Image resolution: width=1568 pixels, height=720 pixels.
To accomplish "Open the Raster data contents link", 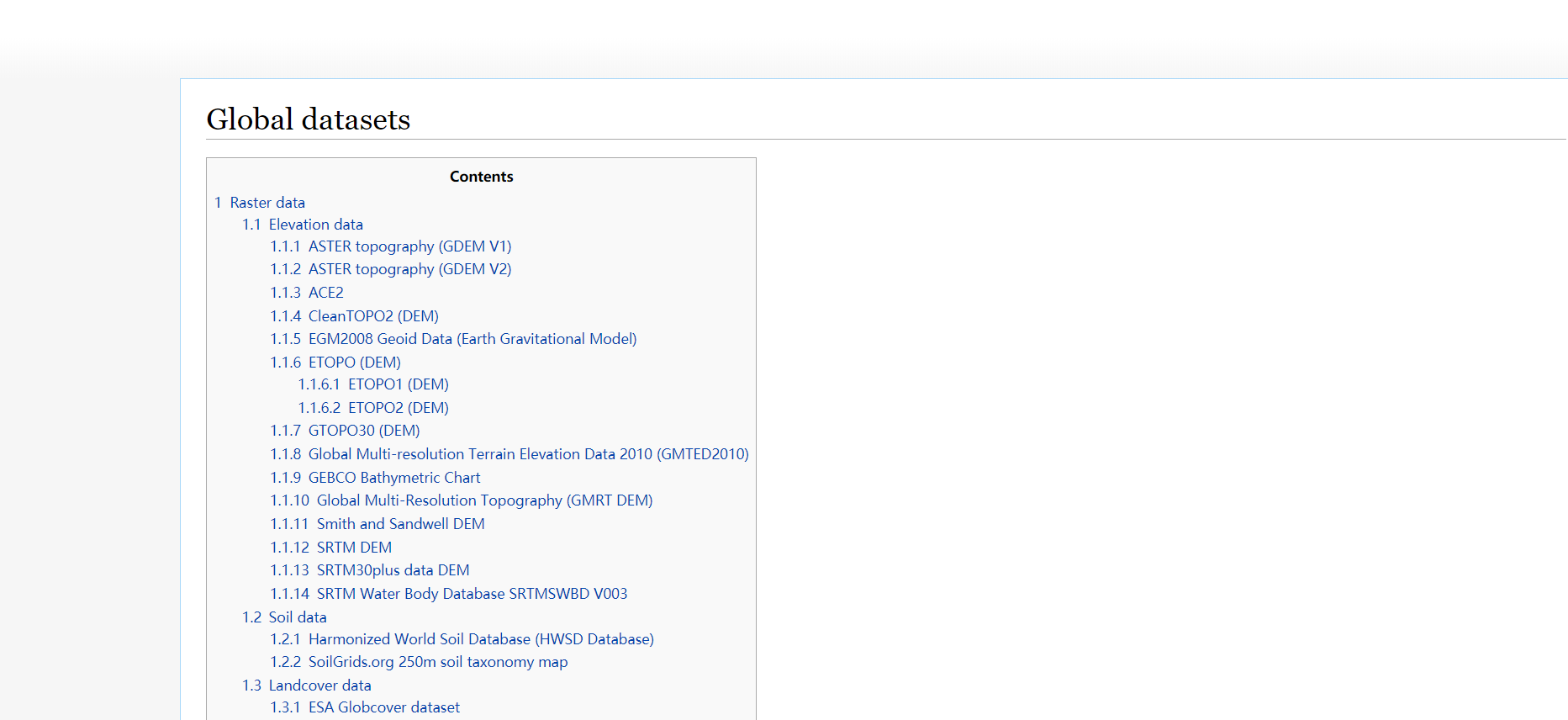I will [x=267, y=203].
